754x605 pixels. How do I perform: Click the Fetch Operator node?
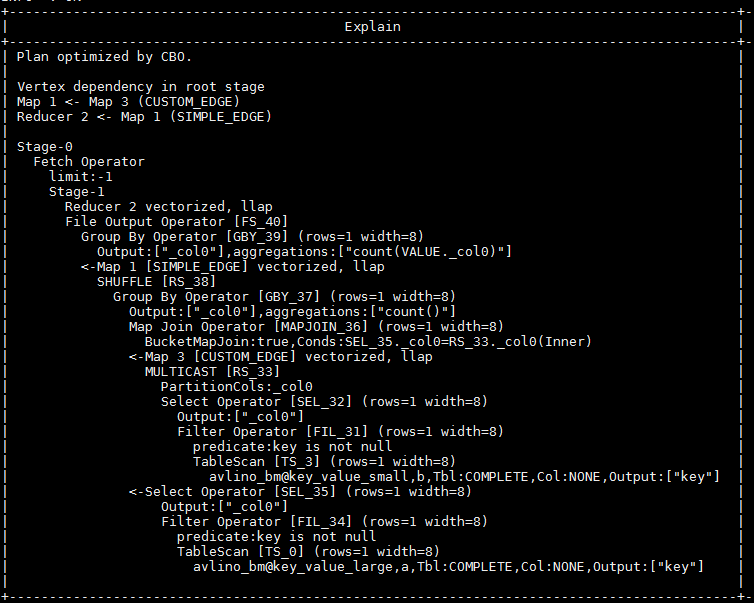pyautogui.click(x=89, y=162)
